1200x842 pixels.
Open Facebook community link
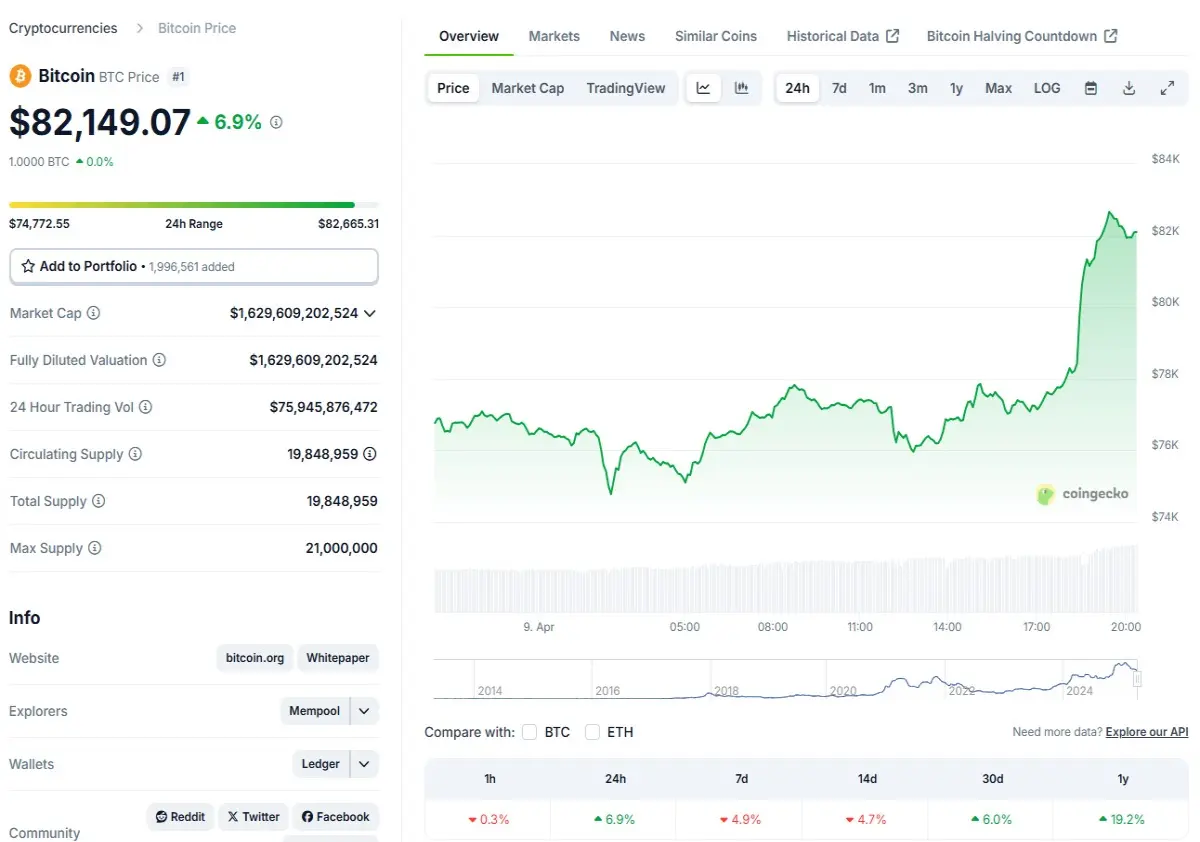coord(336,817)
